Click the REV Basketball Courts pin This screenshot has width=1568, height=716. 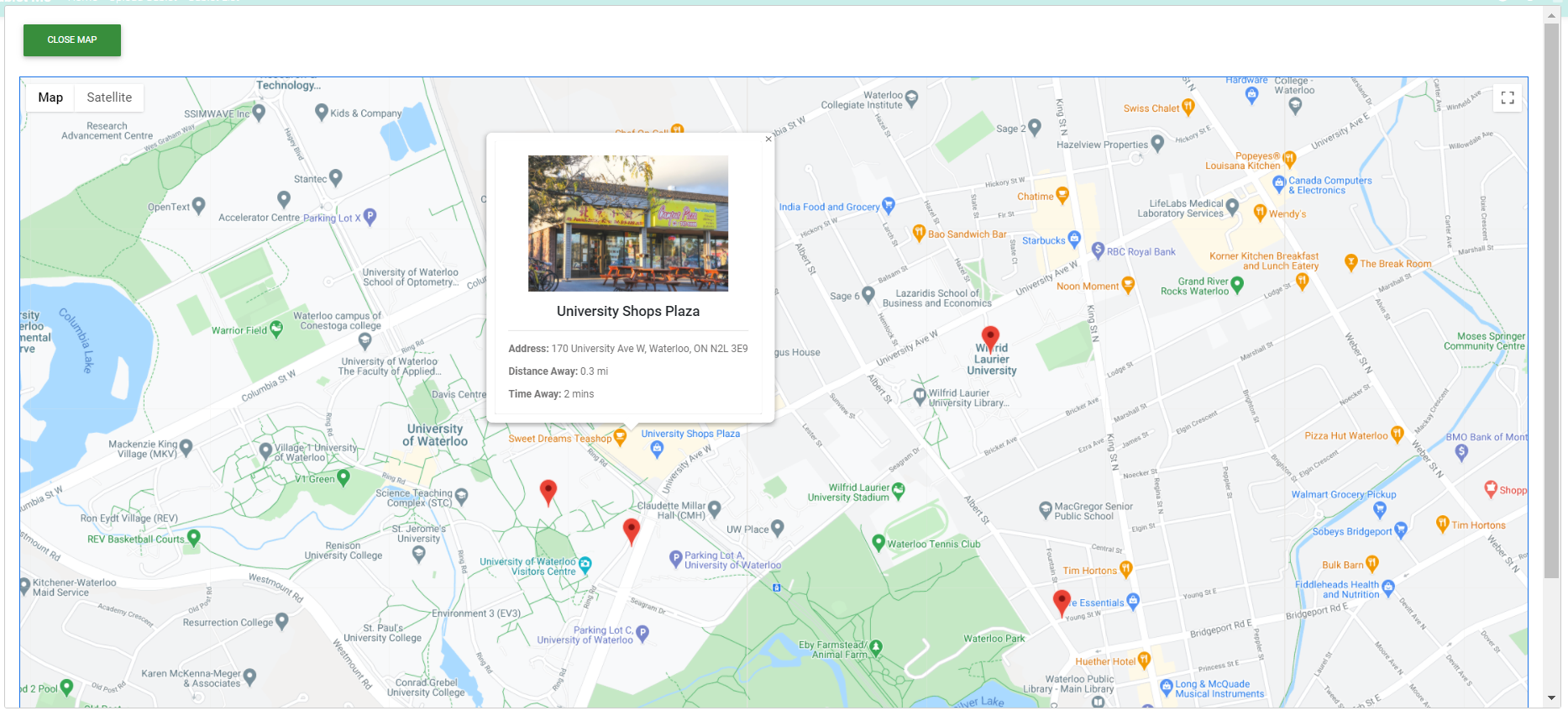click(194, 537)
